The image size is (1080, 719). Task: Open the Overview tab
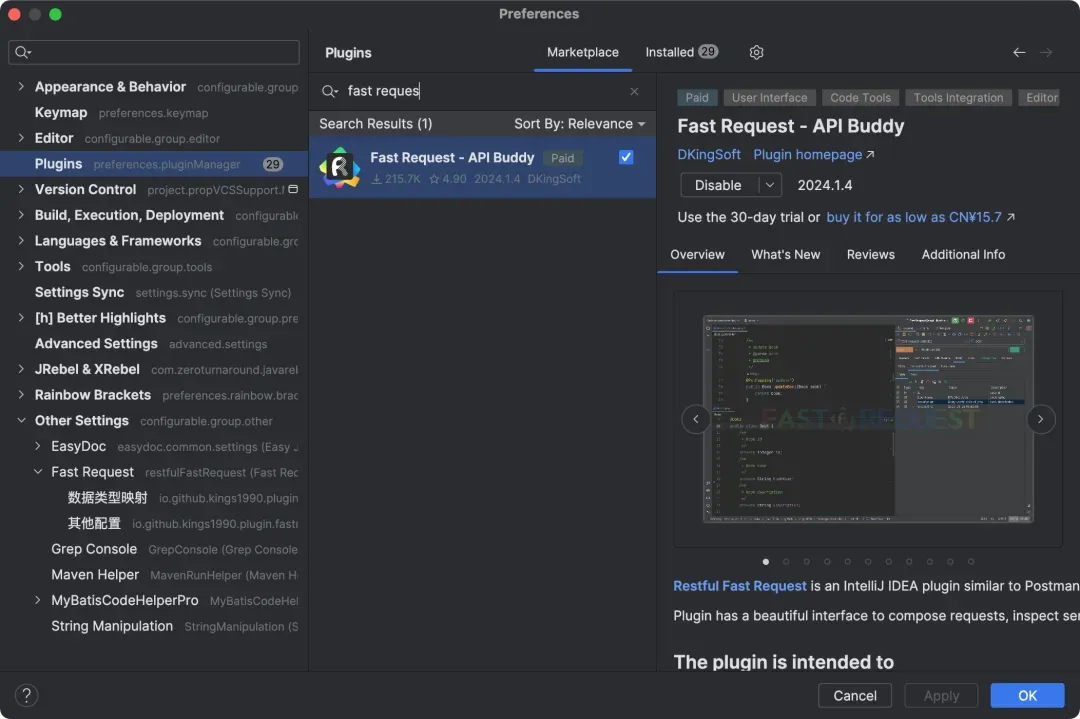(697, 255)
